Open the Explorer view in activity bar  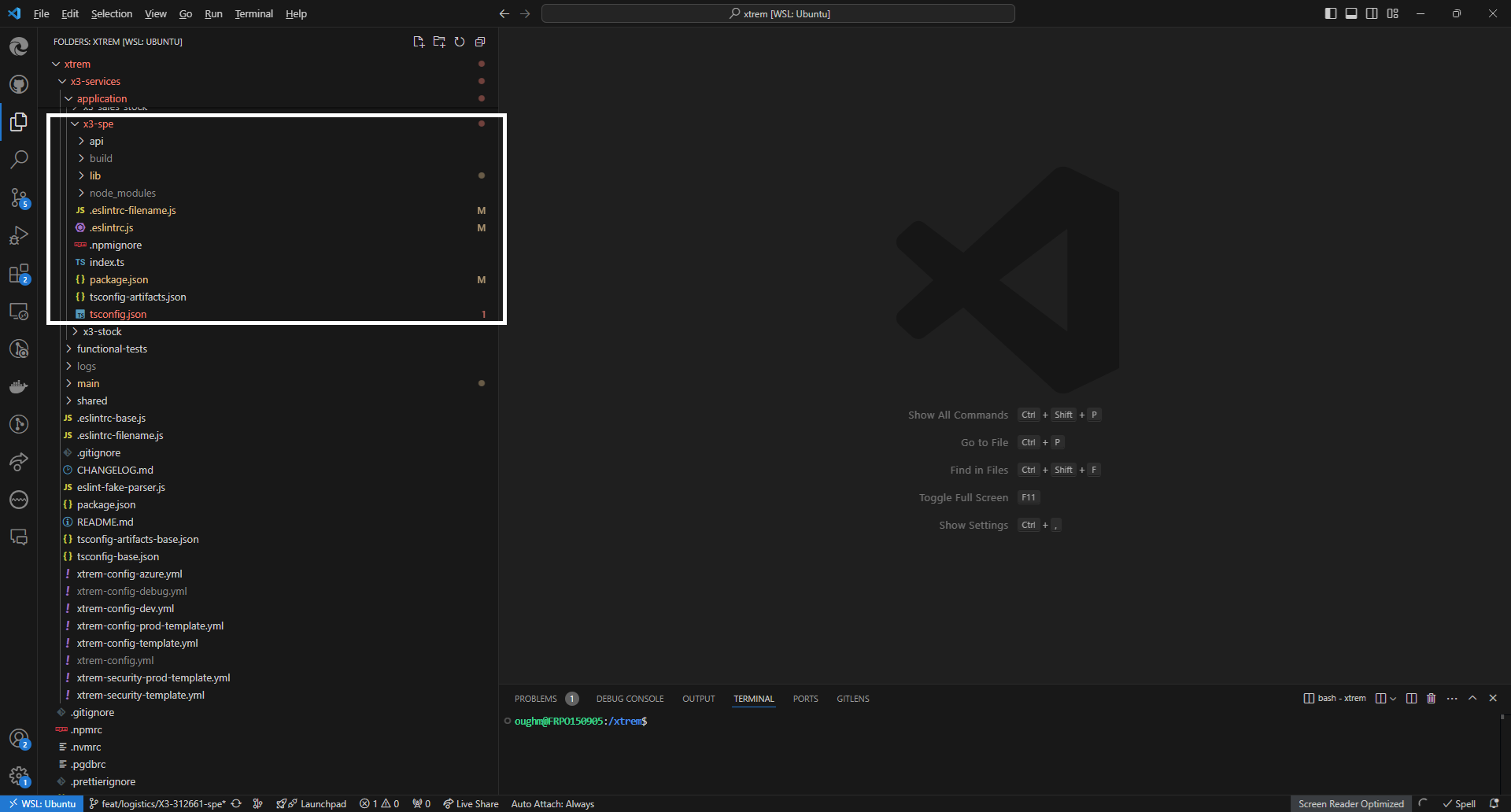(19, 122)
